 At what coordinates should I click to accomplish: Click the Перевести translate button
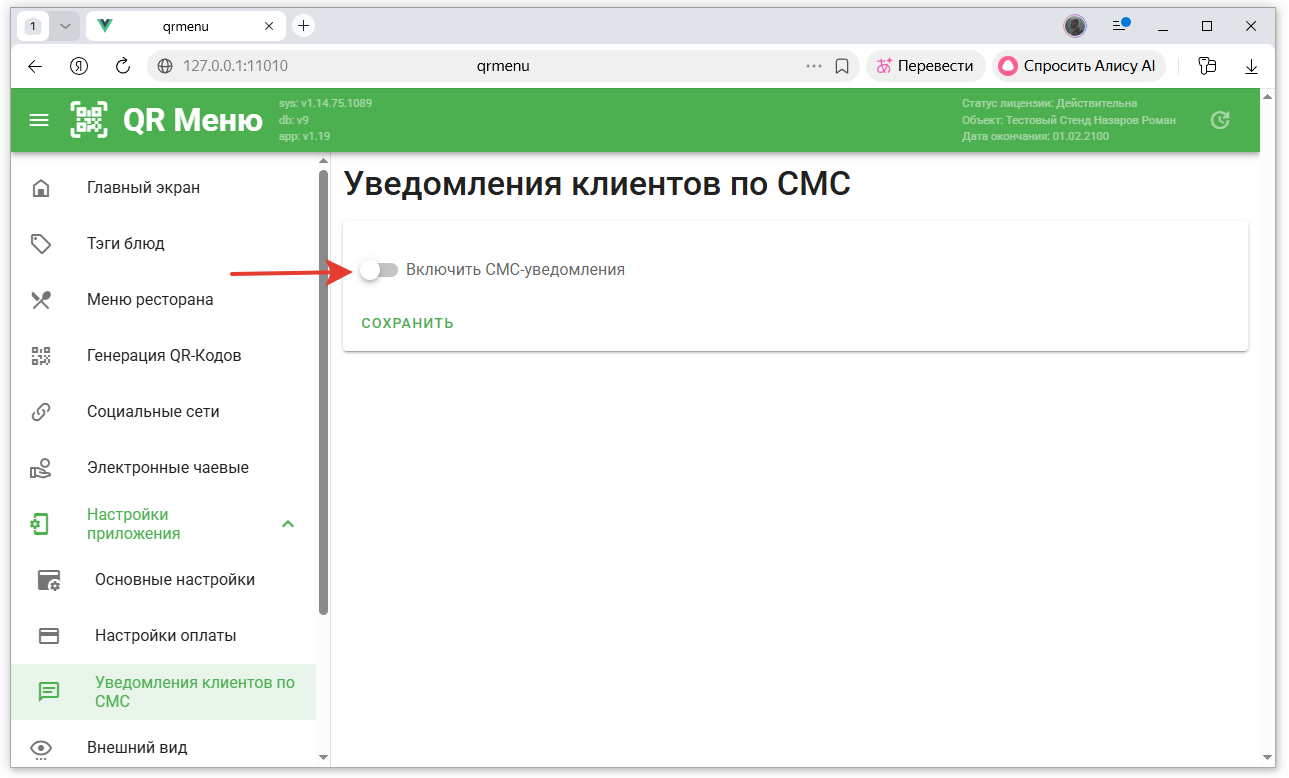(925, 66)
